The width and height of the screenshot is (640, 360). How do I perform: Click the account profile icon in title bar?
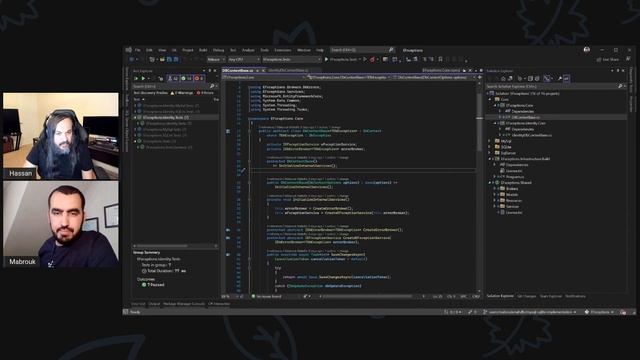pyautogui.click(x=587, y=50)
